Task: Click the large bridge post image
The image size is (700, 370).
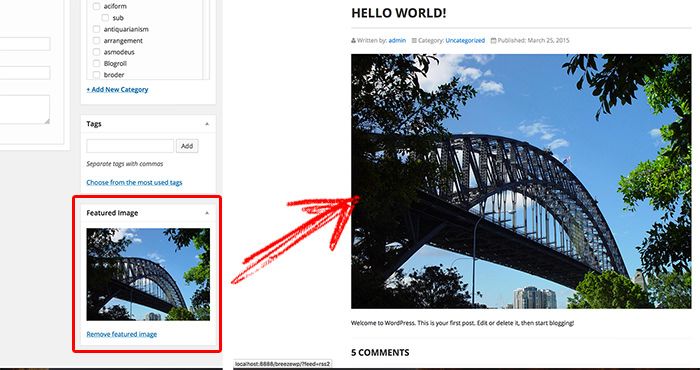Action: pyautogui.click(x=521, y=181)
